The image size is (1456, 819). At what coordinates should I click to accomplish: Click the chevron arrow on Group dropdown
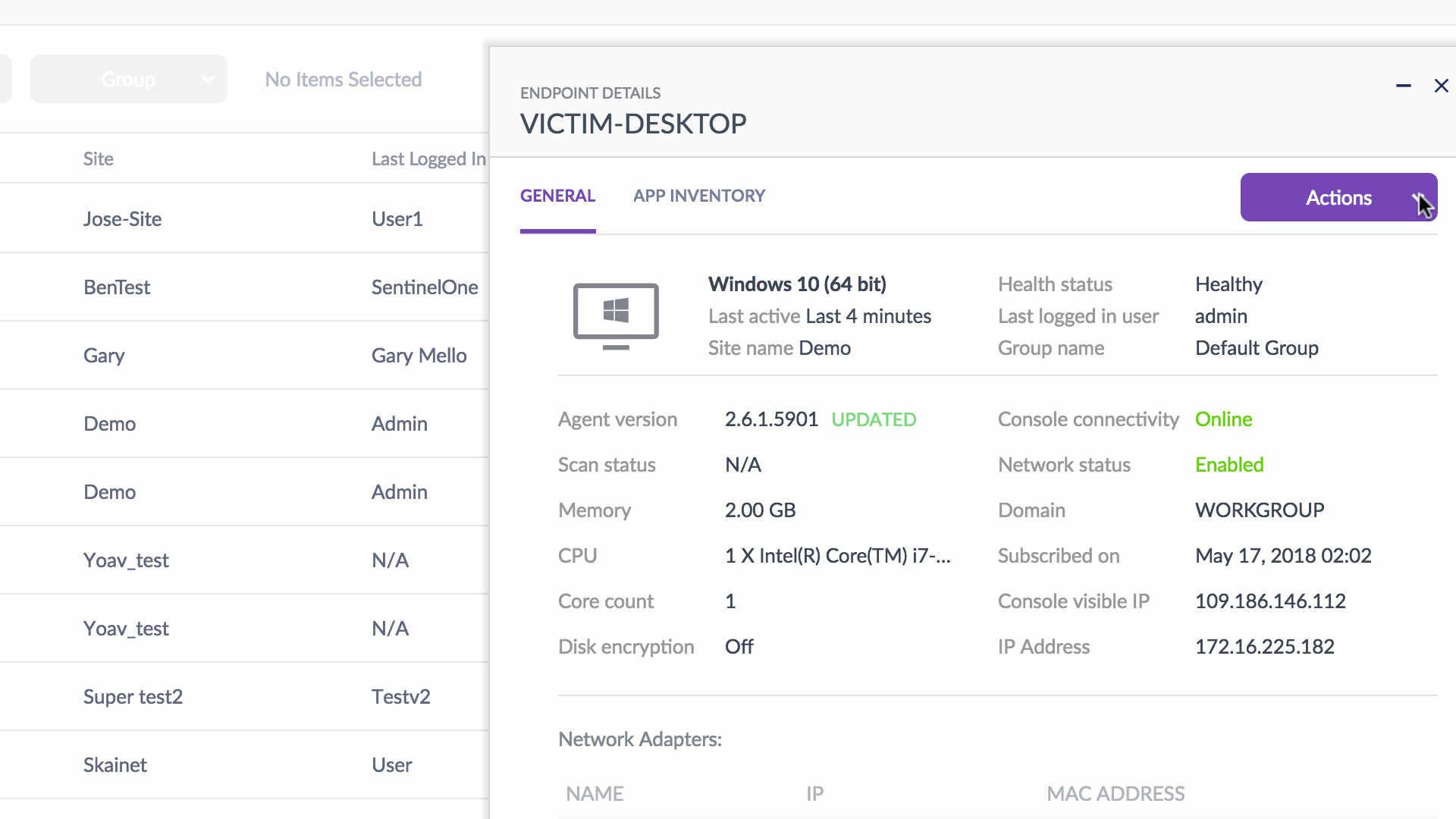[x=207, y=79]
